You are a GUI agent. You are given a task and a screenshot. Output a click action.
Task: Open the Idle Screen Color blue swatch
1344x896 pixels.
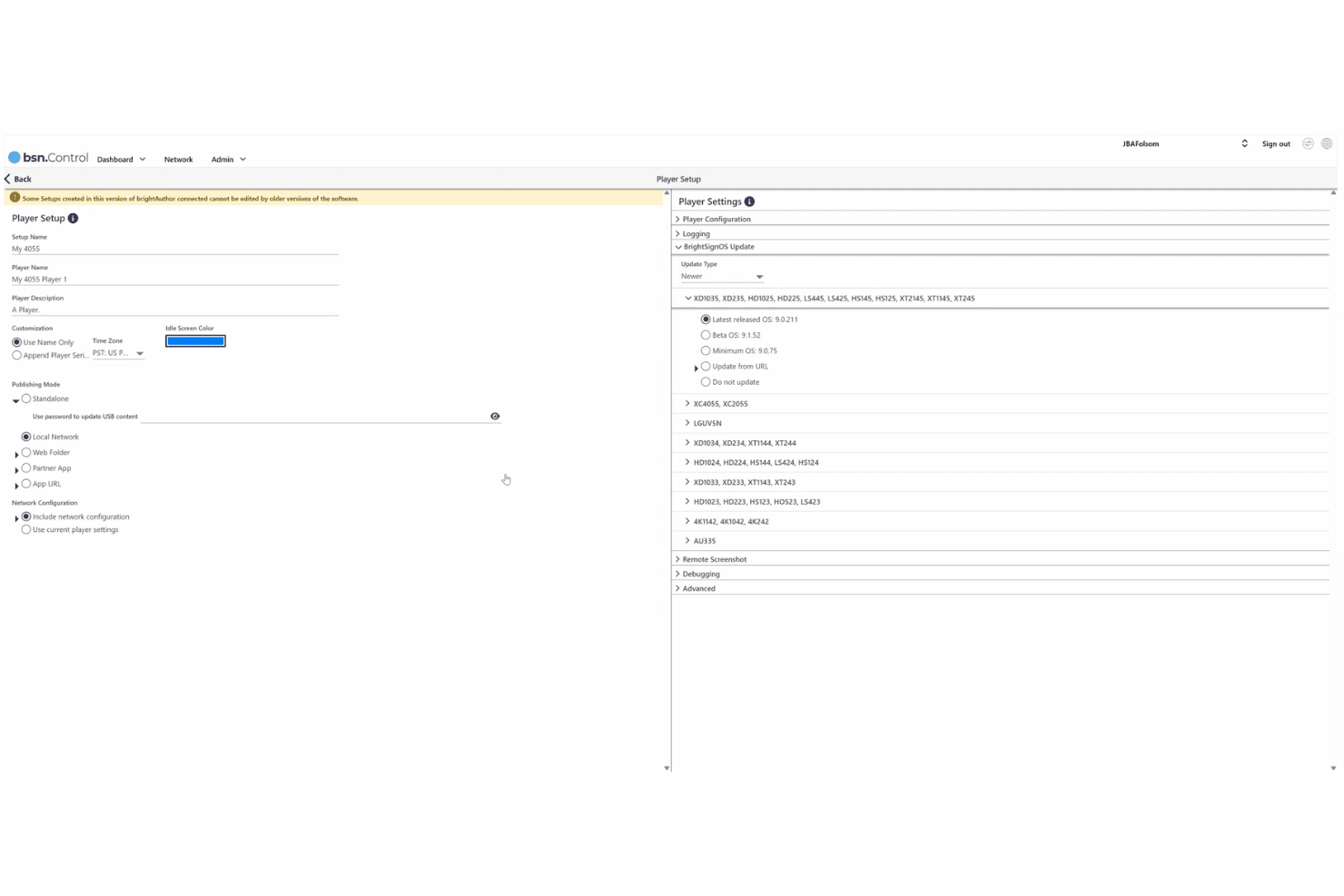[195, 341]
